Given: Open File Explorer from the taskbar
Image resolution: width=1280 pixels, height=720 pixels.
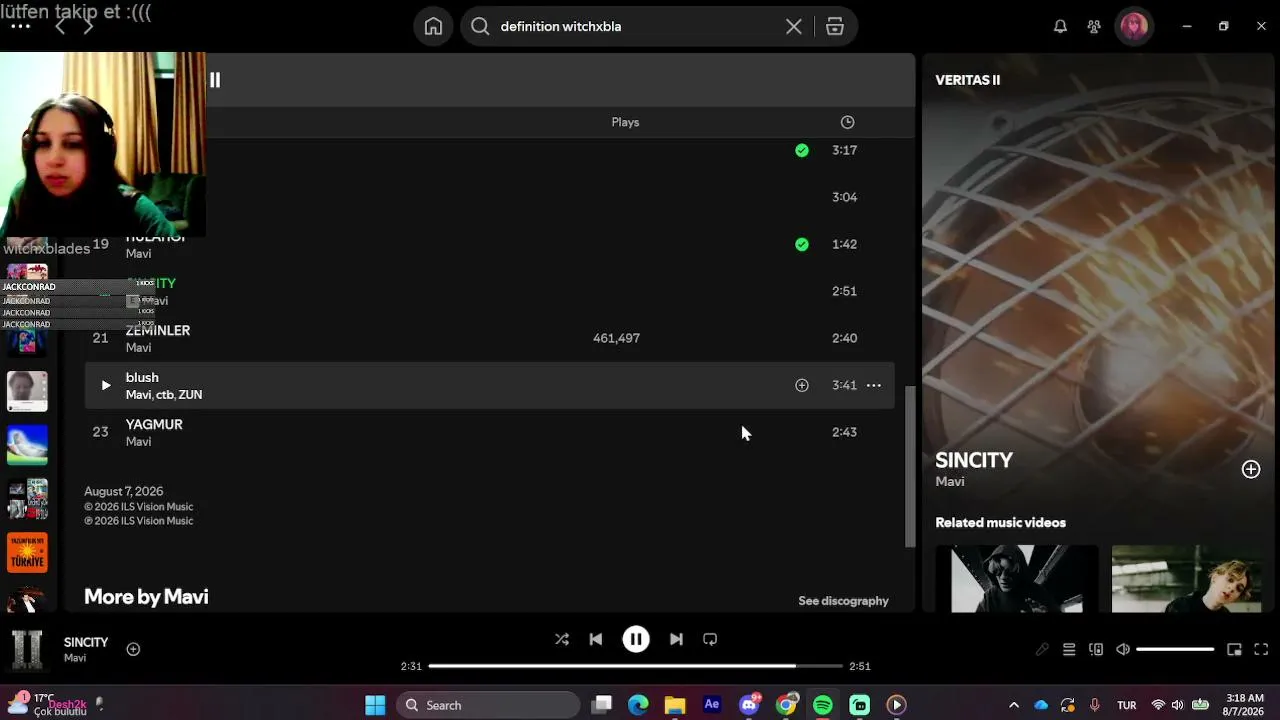Looking at the screenshot, I should (675, 705).
